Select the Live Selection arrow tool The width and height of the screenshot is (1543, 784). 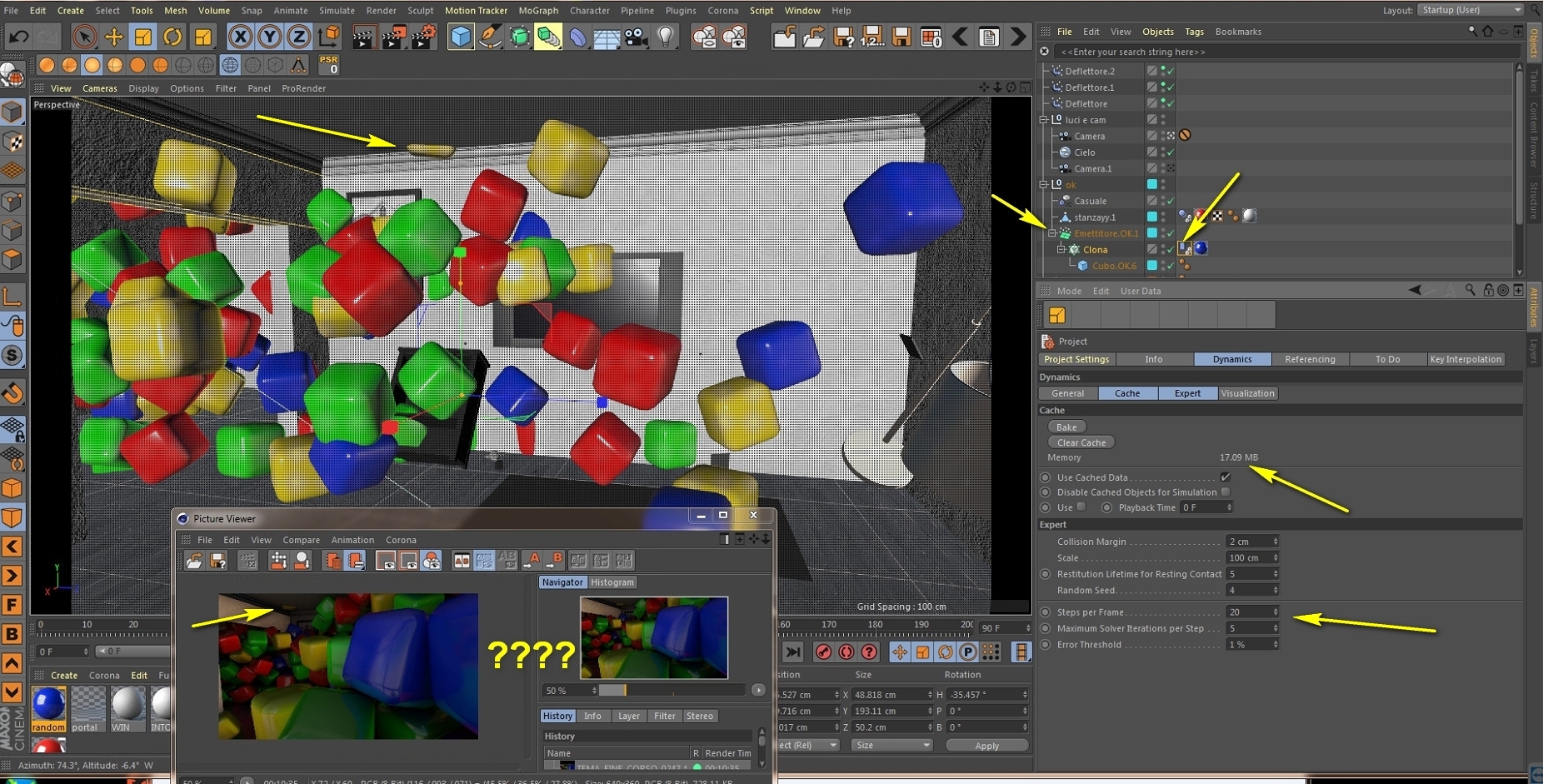tap(83, 37)
